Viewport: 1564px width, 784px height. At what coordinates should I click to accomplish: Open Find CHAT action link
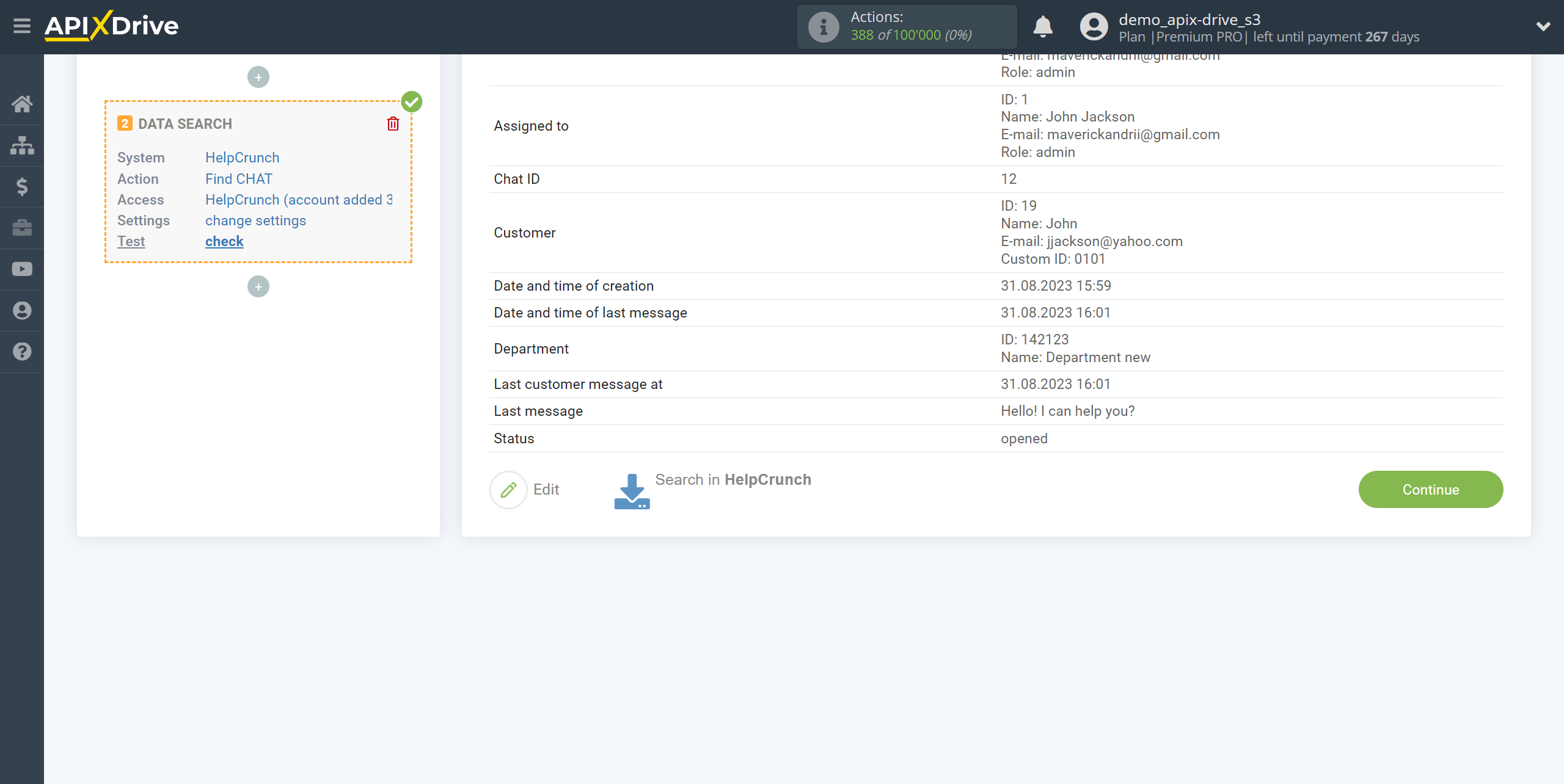239,179
